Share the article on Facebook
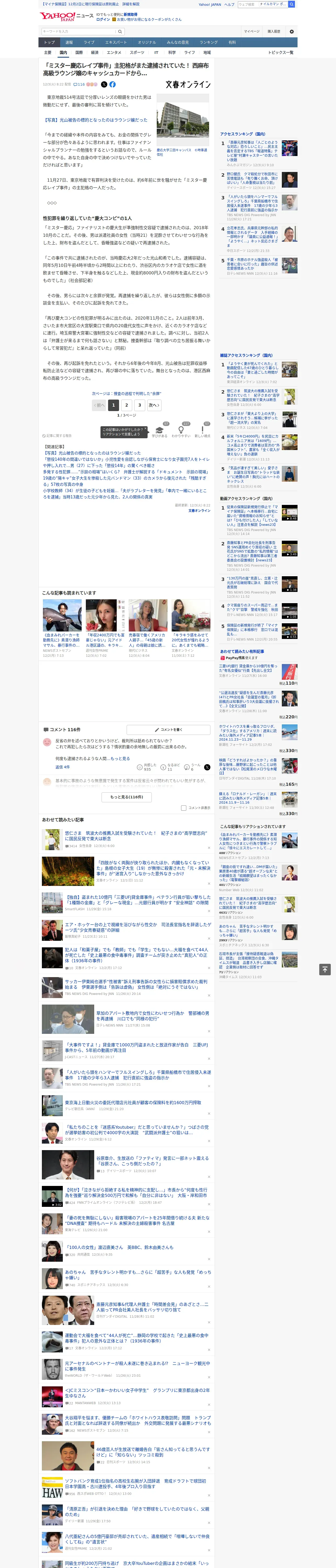Image resolution: width=336 pixels, height=1568 pixels. (x=112, y=85)
